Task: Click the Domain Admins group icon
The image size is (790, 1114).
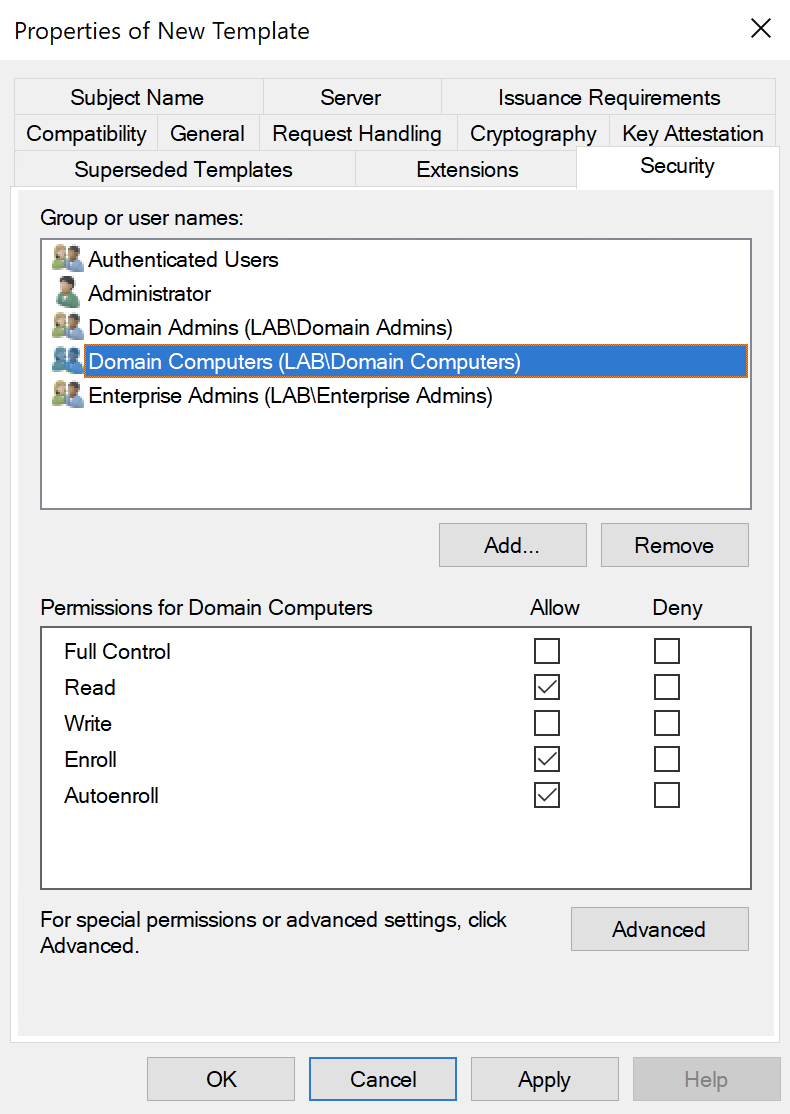Action: [x=67, y=328]
